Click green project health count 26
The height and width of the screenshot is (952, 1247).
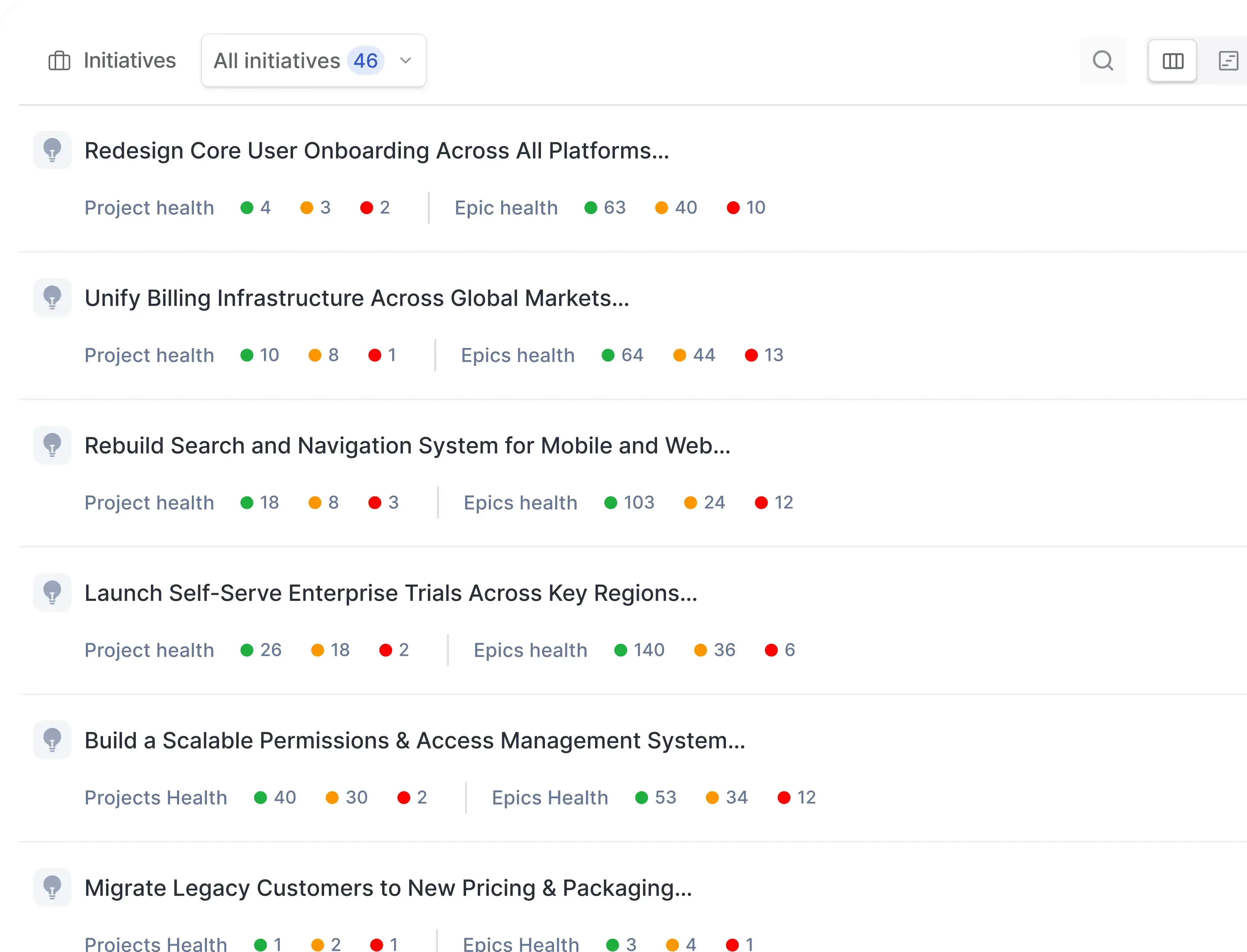click(270, 650)
